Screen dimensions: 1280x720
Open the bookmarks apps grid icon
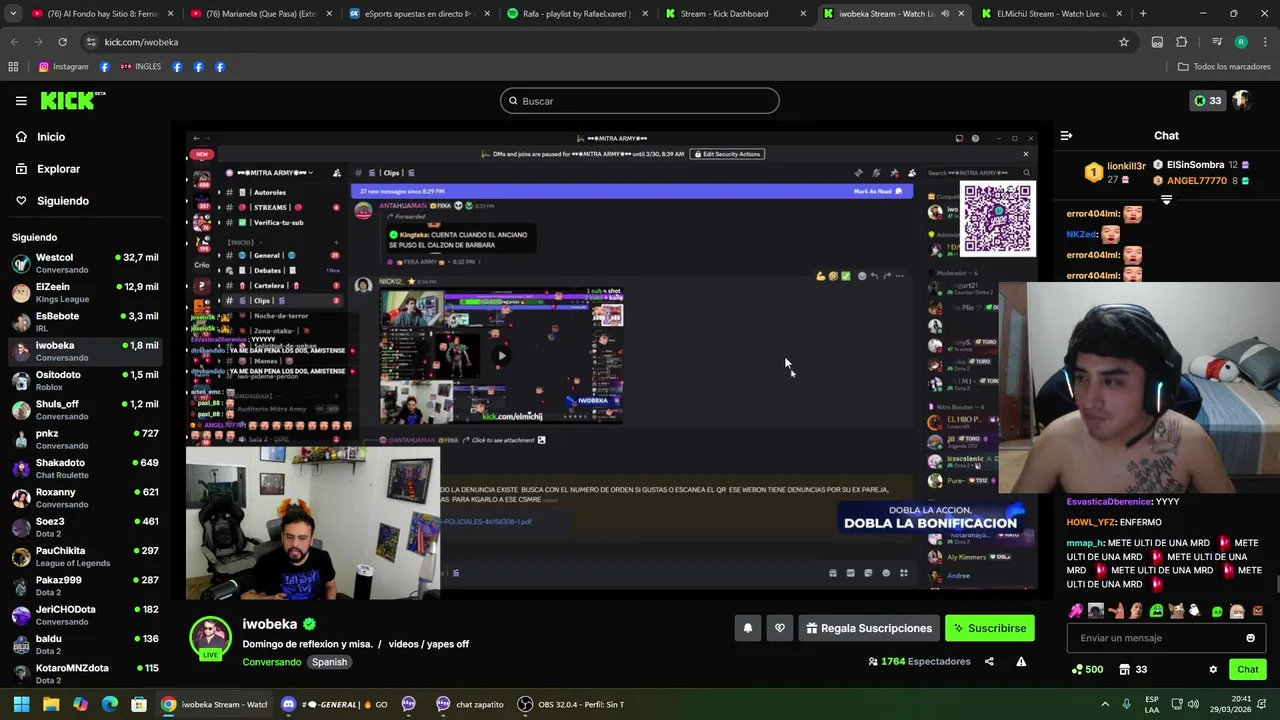point(13,67)
